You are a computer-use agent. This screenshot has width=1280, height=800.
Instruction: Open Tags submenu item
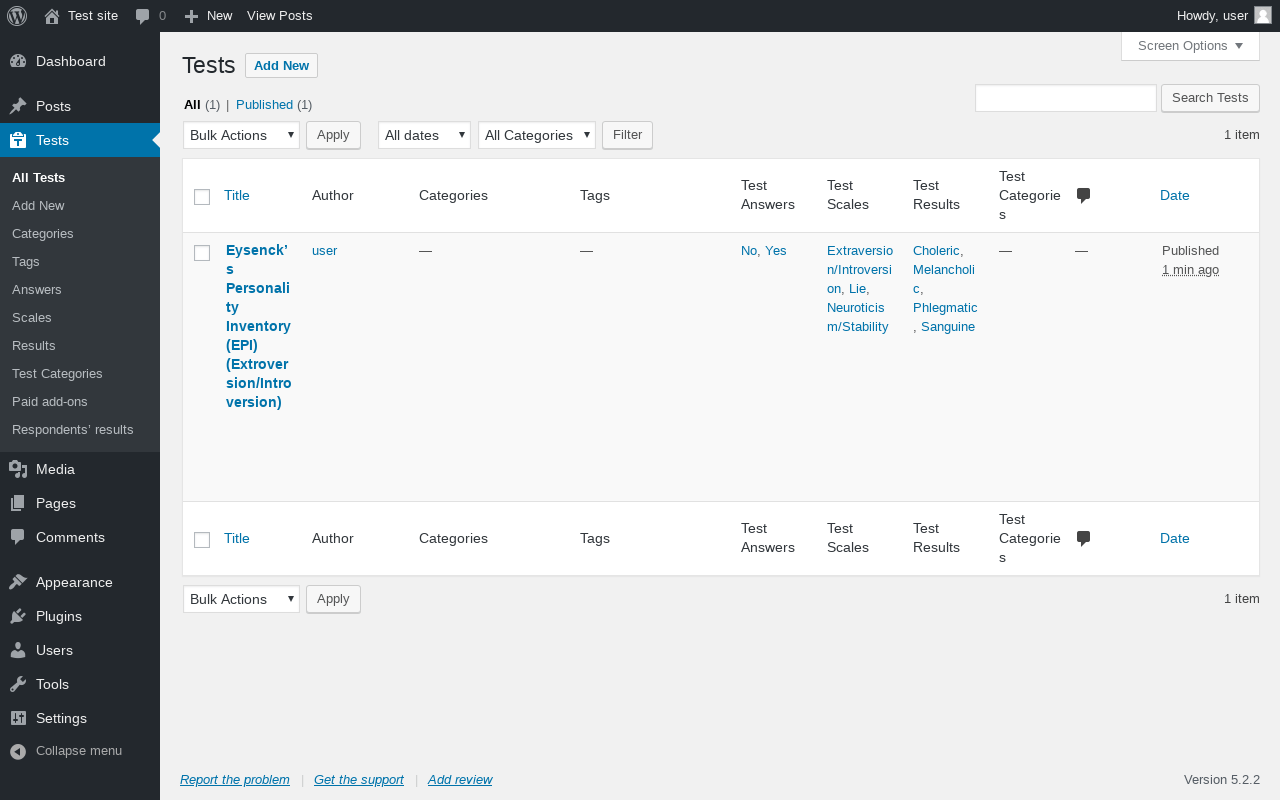pyautogui.click(x=26, y=261)
